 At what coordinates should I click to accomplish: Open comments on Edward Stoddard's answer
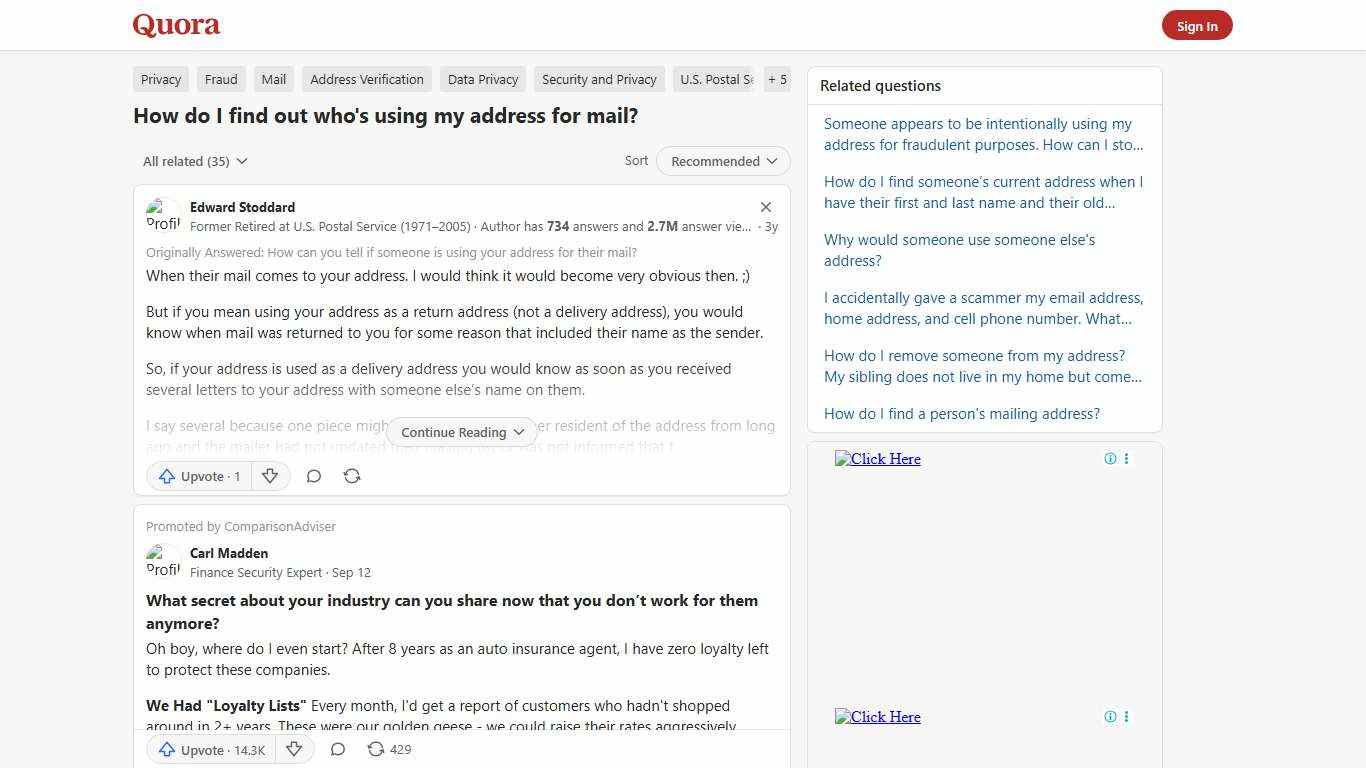tap(313, 476)
